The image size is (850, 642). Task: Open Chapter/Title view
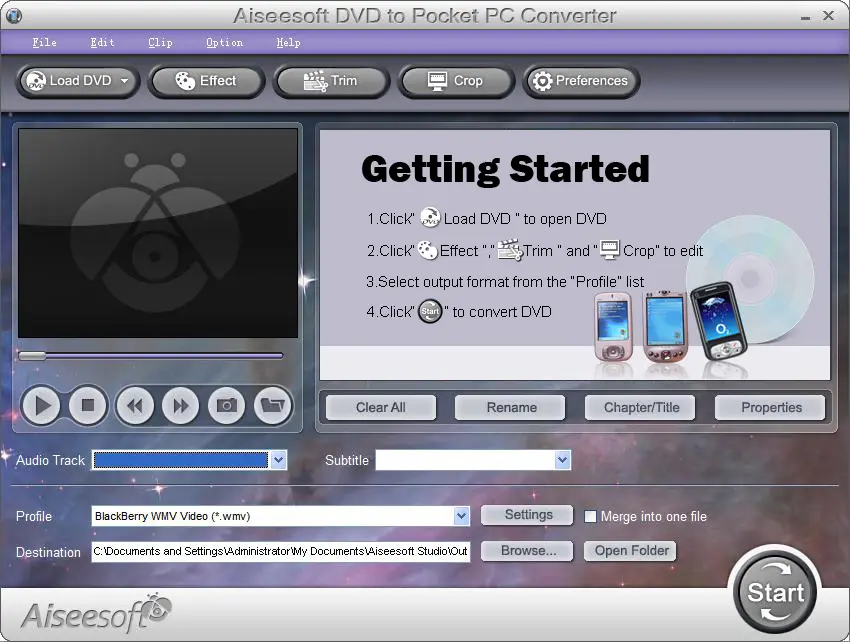tap(641, 407)
